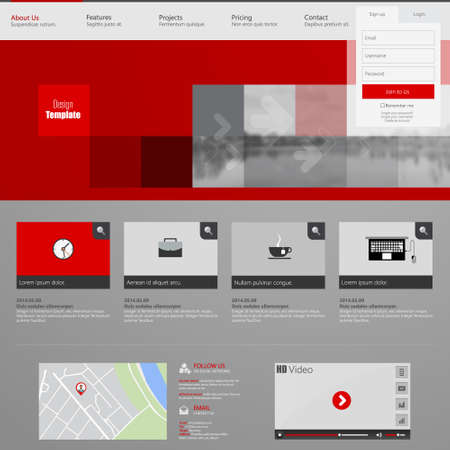This screenshot has width=450, height=450.
Task: Magnify the clock card with search icon
Action: tap(101, 230)
